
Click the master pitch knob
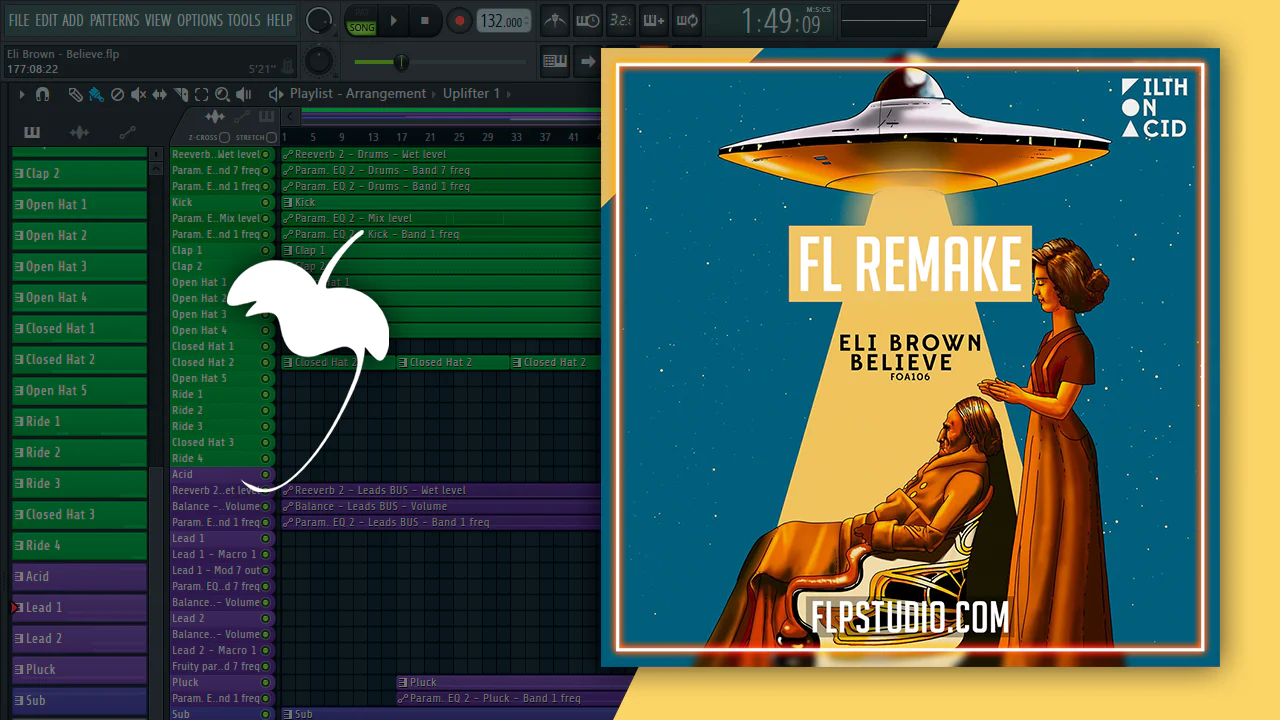tap(319, 61)
